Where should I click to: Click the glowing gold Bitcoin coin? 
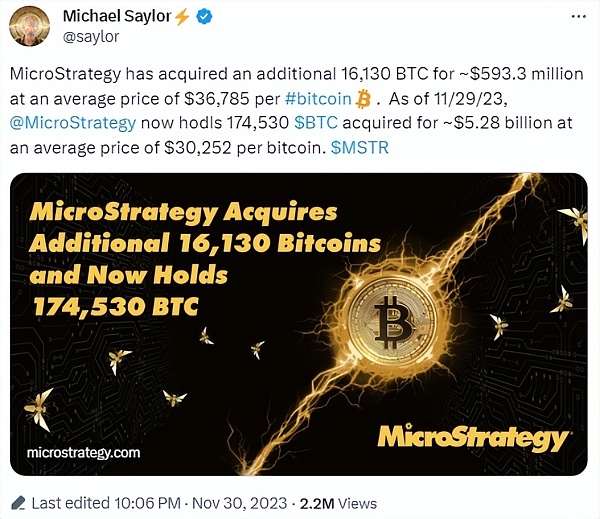pos(390,320)
